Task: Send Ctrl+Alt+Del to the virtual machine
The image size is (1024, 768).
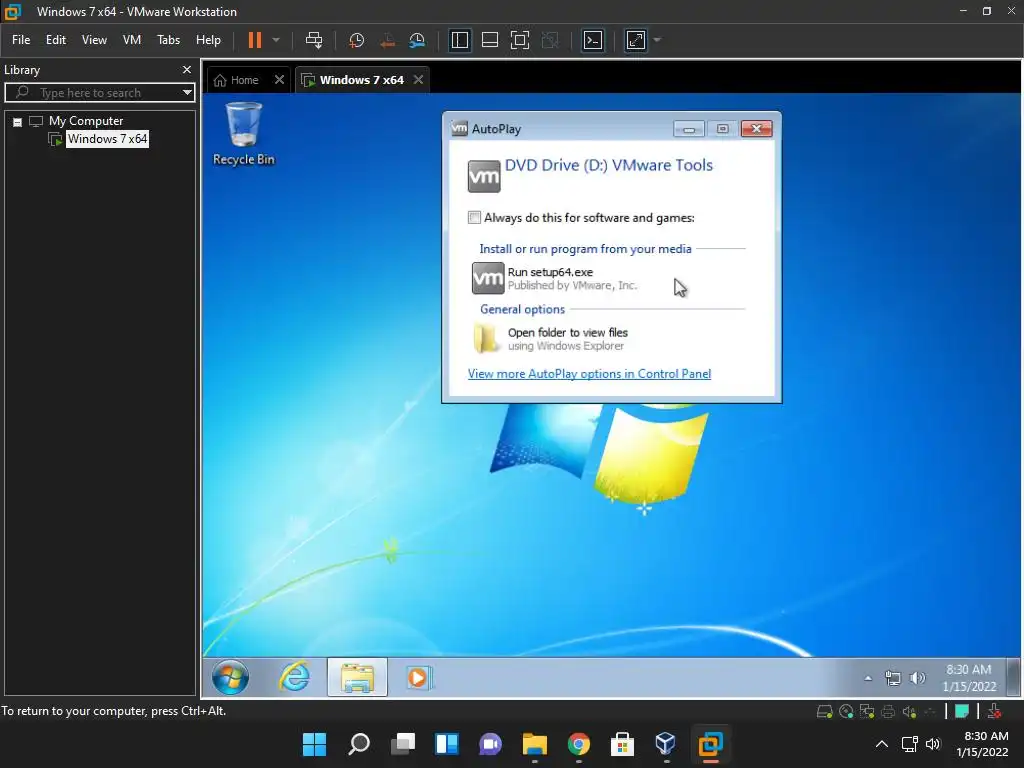Action: pos(314,40)
